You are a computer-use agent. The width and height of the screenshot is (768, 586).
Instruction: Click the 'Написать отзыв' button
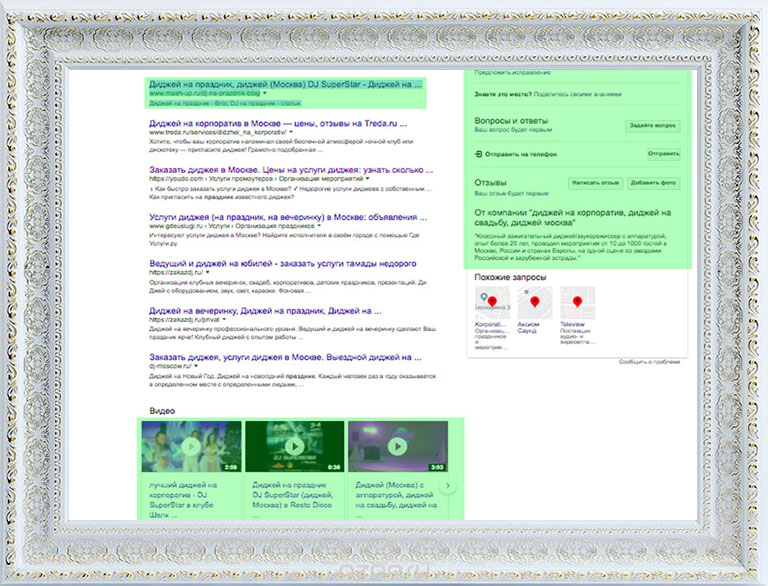pyautogui.click(x=594, y=184)
